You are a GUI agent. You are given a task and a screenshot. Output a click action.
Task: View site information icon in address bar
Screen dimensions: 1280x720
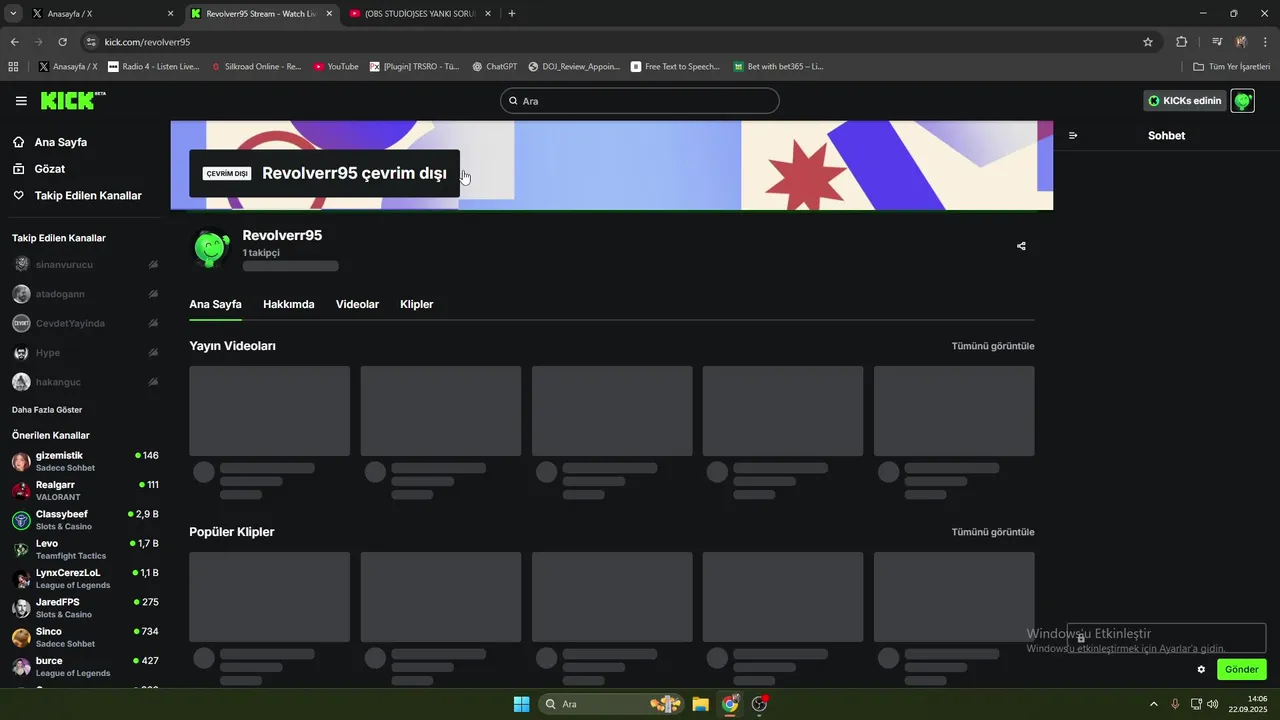92,42
